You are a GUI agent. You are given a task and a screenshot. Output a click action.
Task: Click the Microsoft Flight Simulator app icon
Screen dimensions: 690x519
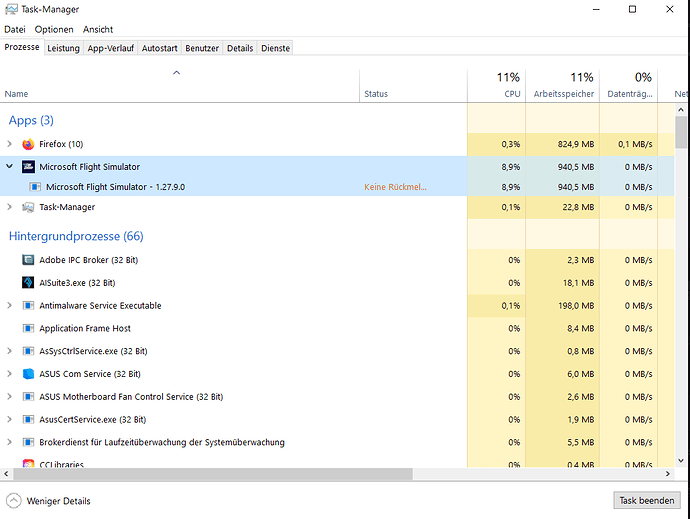click(x=28, y=167)
